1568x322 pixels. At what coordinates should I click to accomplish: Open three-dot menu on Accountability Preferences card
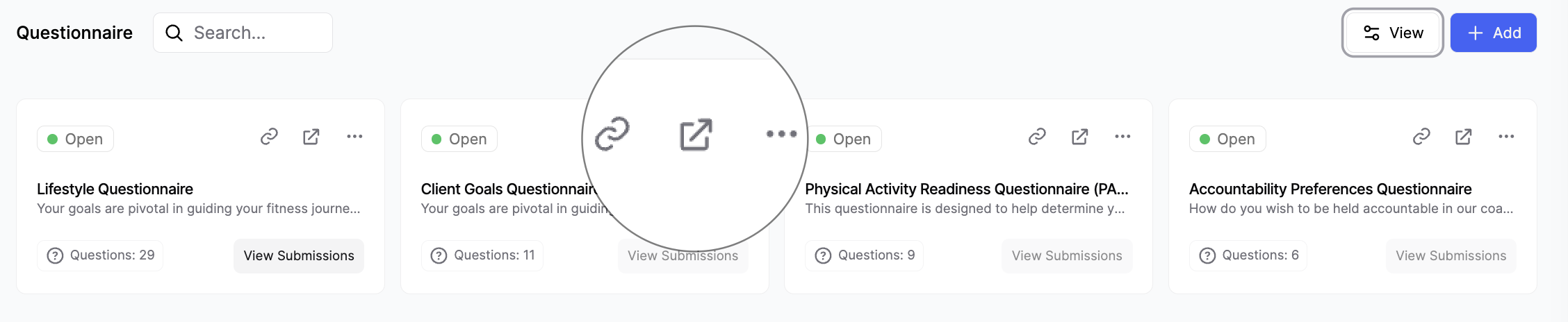1506,137
